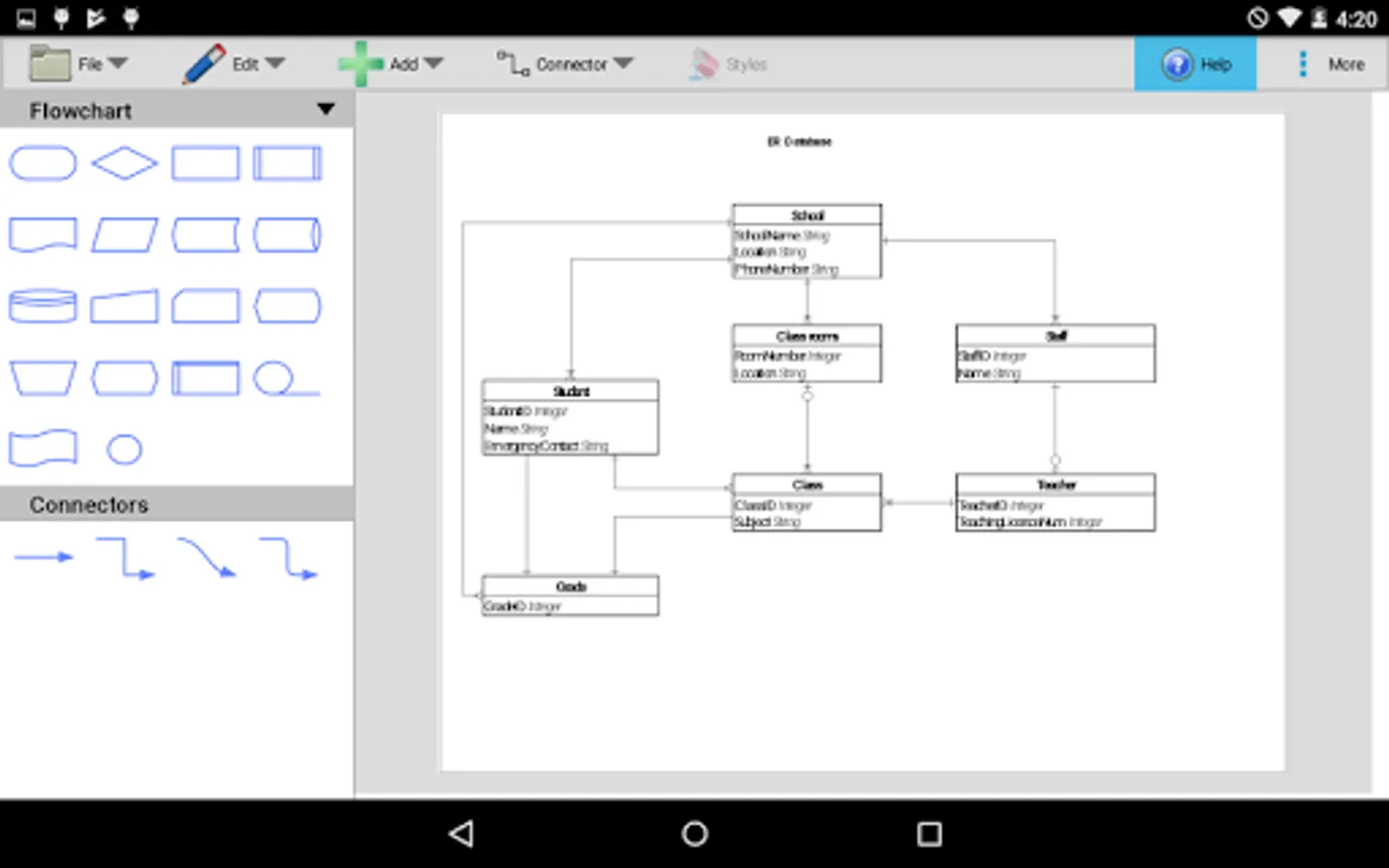This screenshot has width=1389, height=868.
Task: Select the hexagon preparation shape
Action: pyautogui.click(x=124, y=378)
